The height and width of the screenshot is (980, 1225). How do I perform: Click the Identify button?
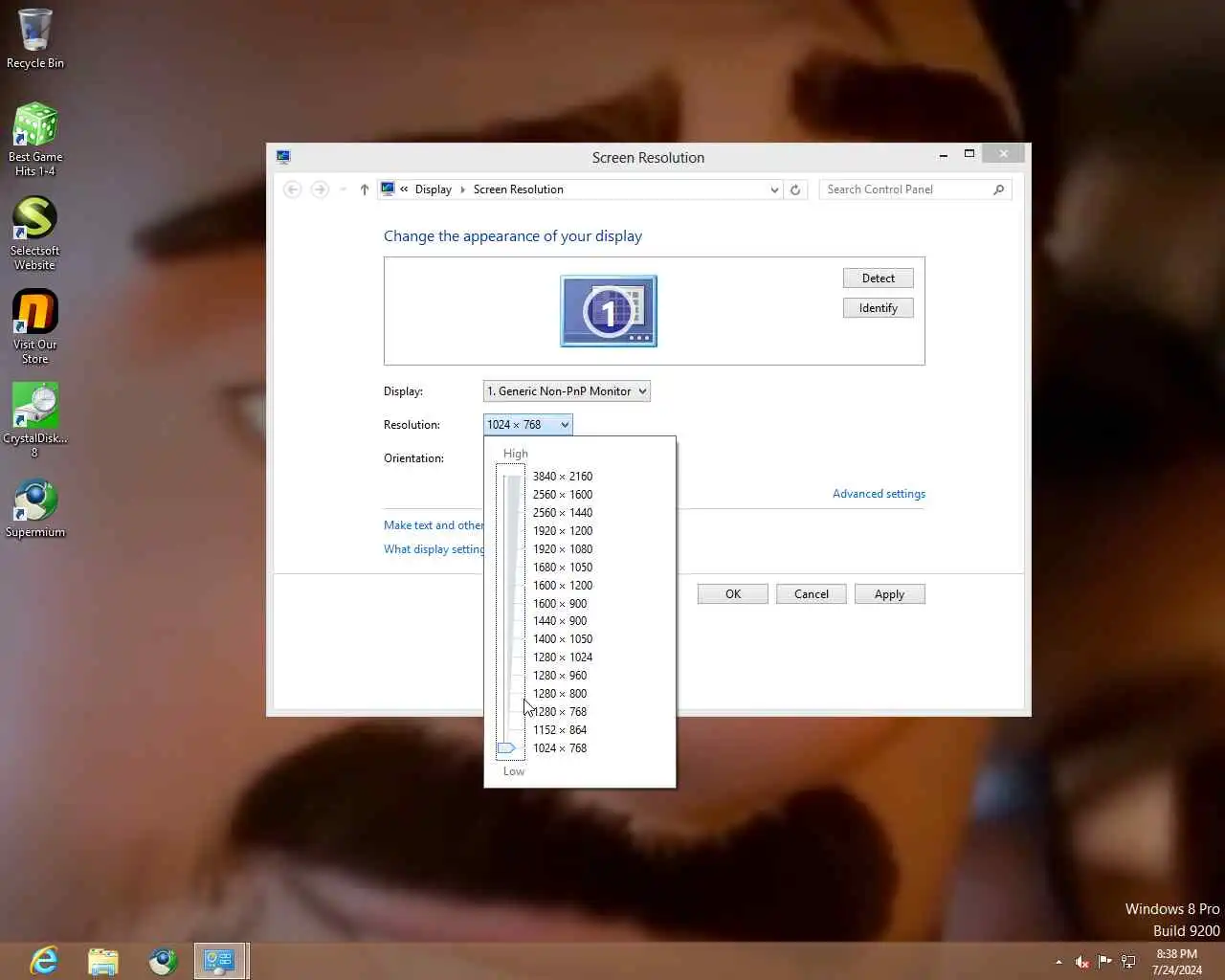click(879, 308)
